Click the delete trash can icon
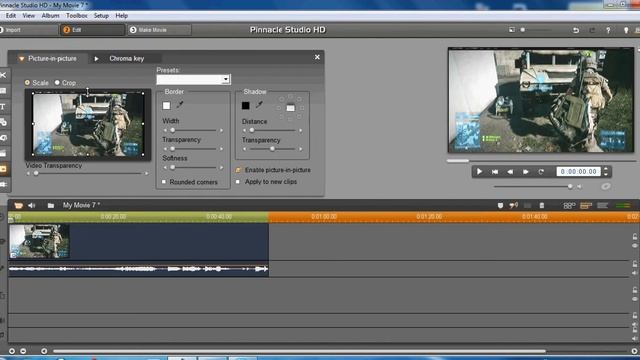This screenshot has width=640, height=360. pyautogui.click(x=542, y=205)
